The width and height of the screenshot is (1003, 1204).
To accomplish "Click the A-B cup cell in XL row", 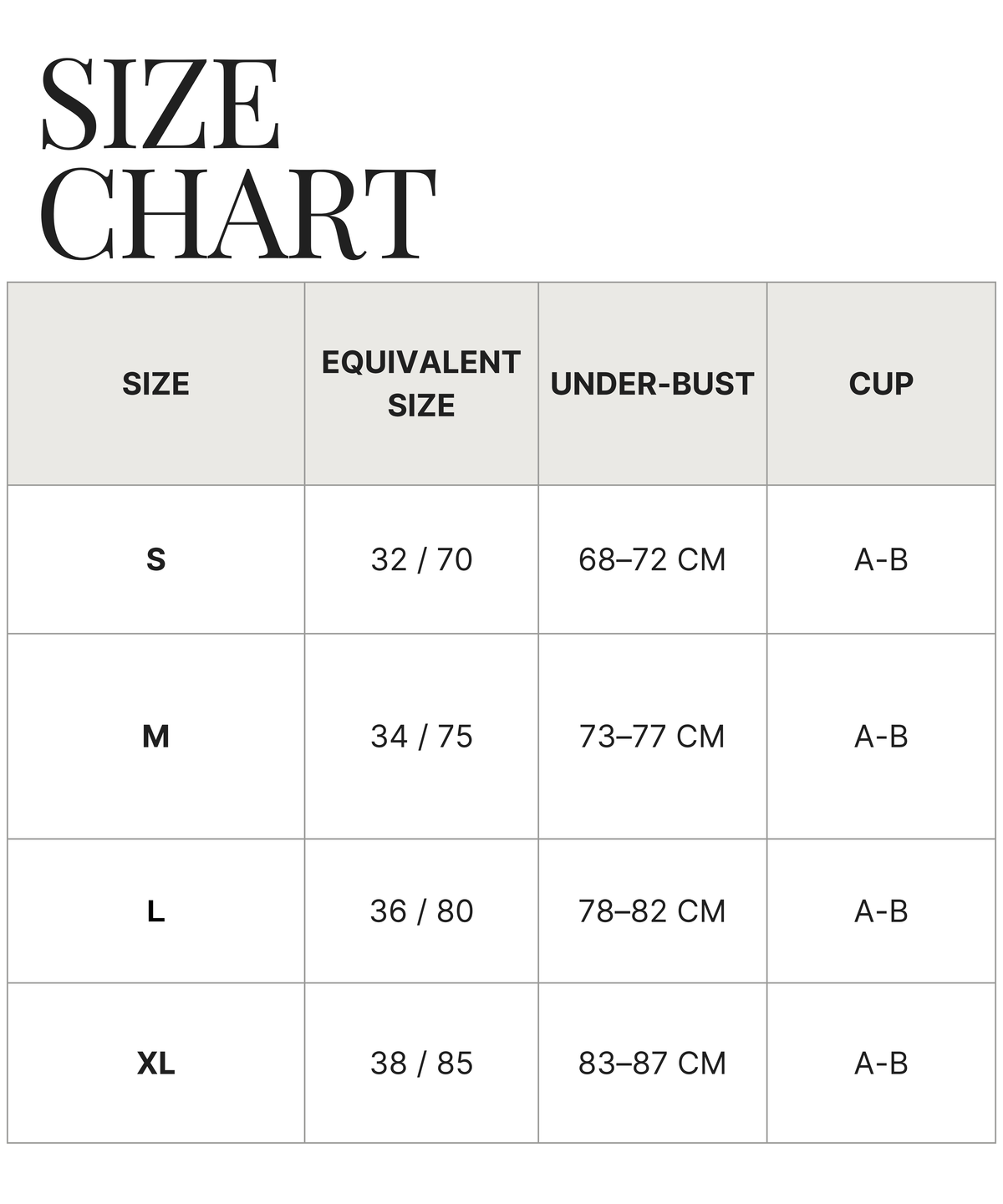I will pos(881,1064).
